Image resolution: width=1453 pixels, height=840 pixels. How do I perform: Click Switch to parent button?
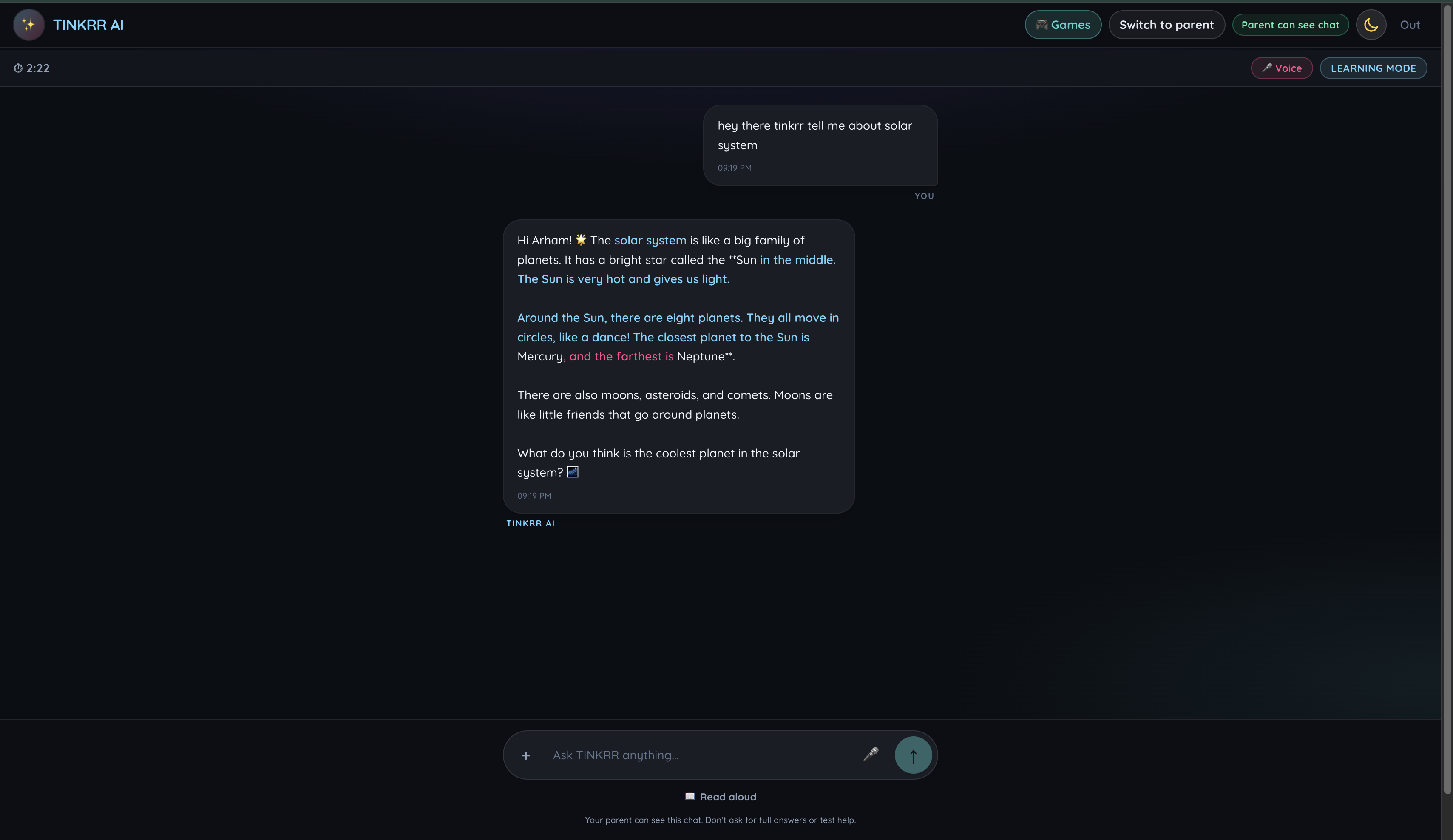(x=1166, y=25)
